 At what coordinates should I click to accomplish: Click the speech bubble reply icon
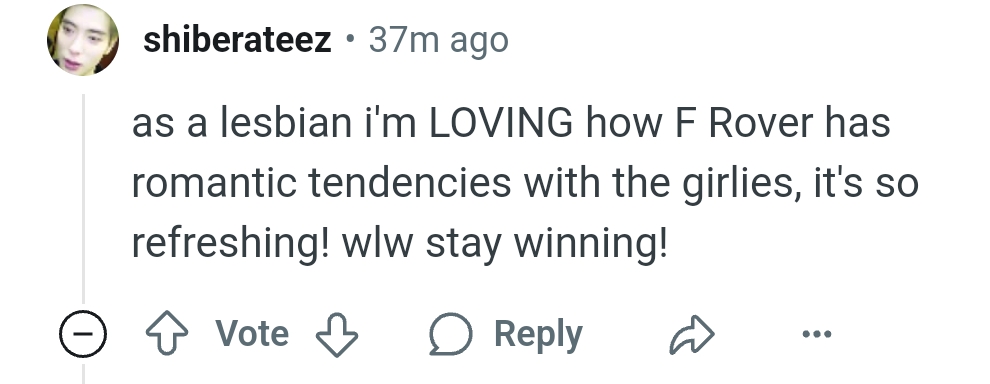tap(450, 334)
